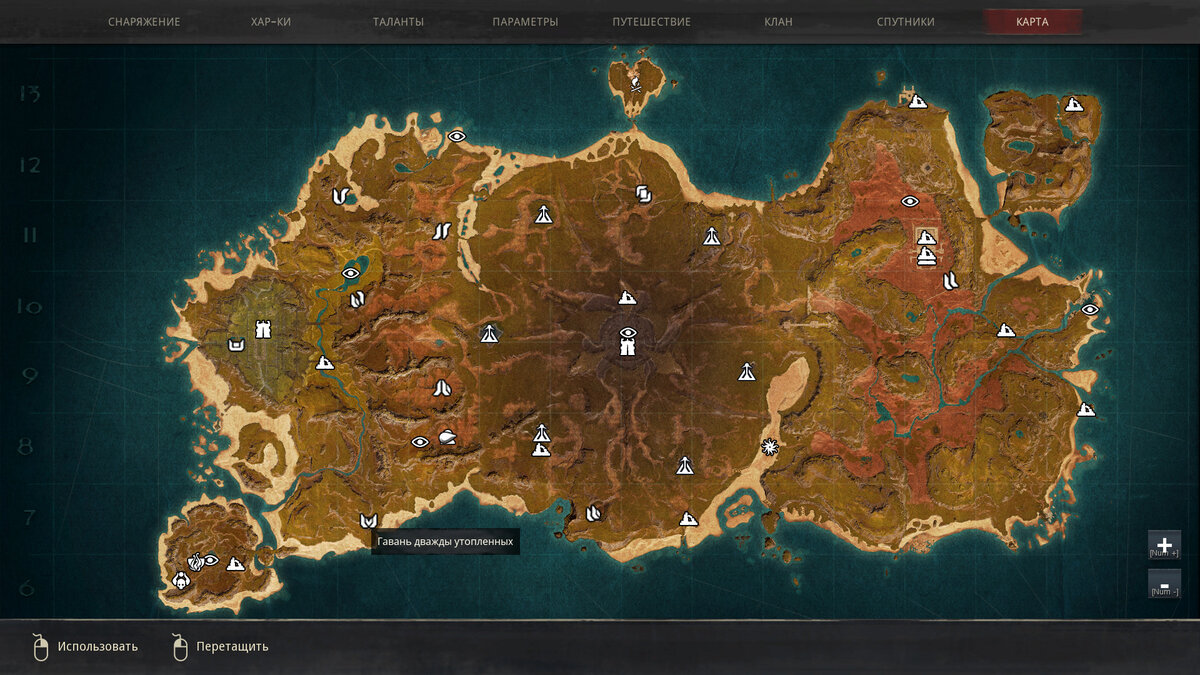Select the skull-and-crossbones marker on the small northern island

(x=636, y=85)
